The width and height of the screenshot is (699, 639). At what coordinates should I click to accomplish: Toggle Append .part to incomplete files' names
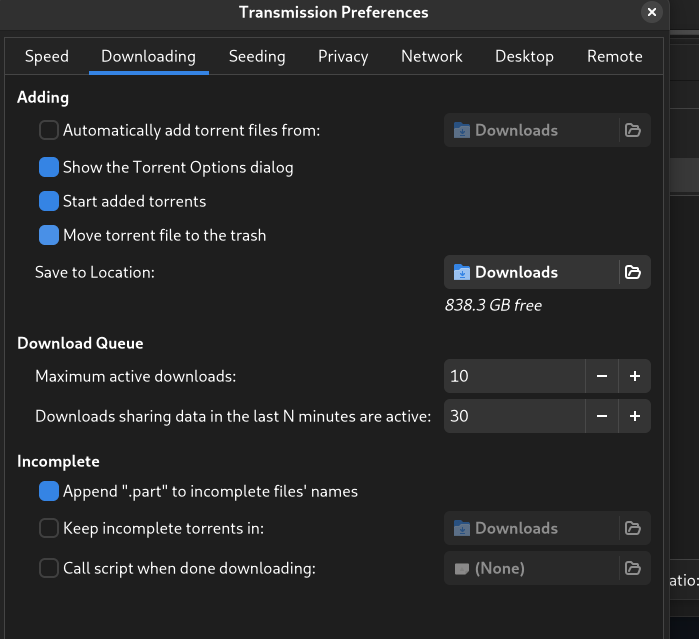coord(49,491)
